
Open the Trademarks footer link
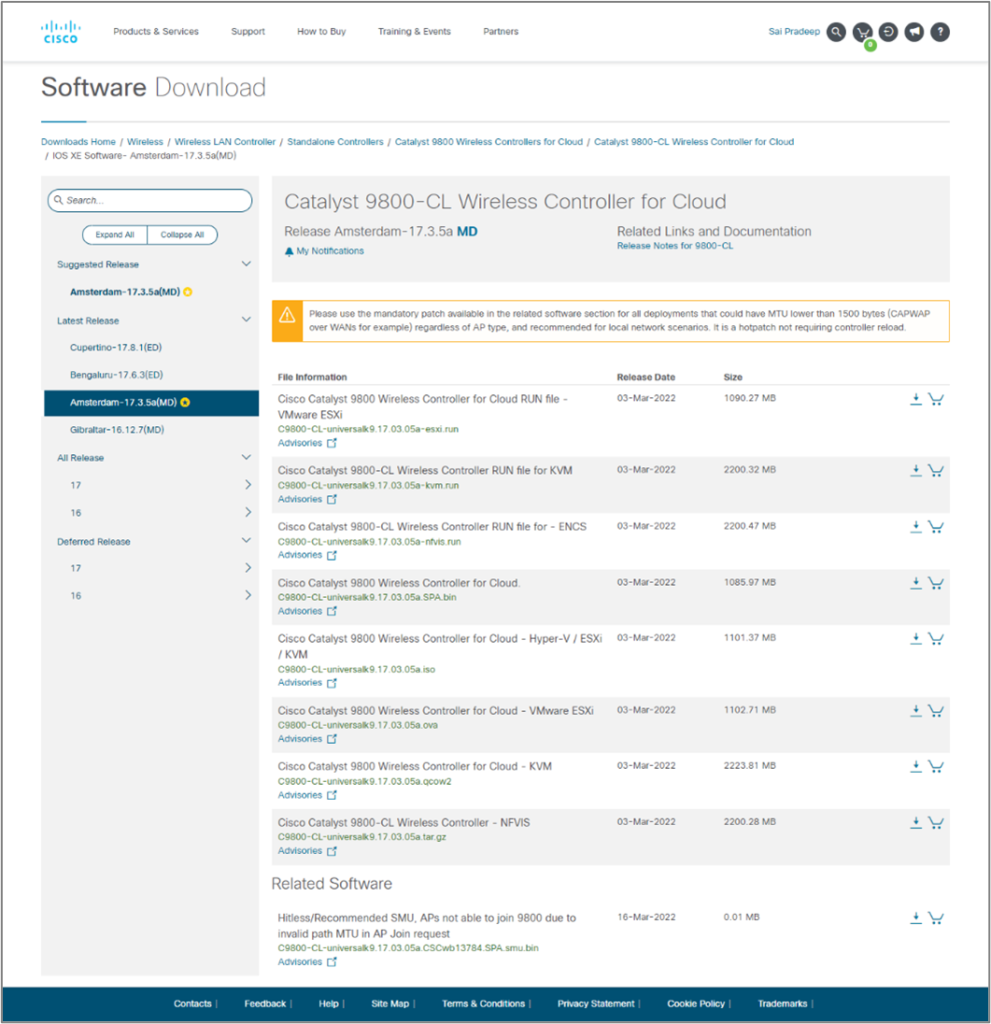[x=783, y=1004]
